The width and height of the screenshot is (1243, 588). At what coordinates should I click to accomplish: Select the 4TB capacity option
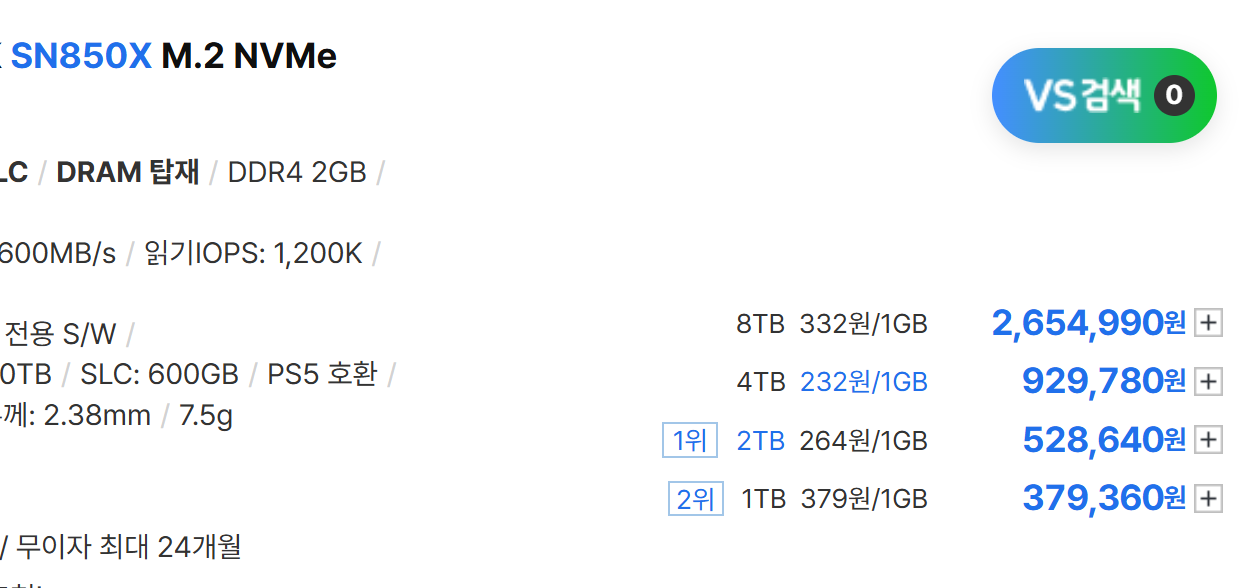761,381
